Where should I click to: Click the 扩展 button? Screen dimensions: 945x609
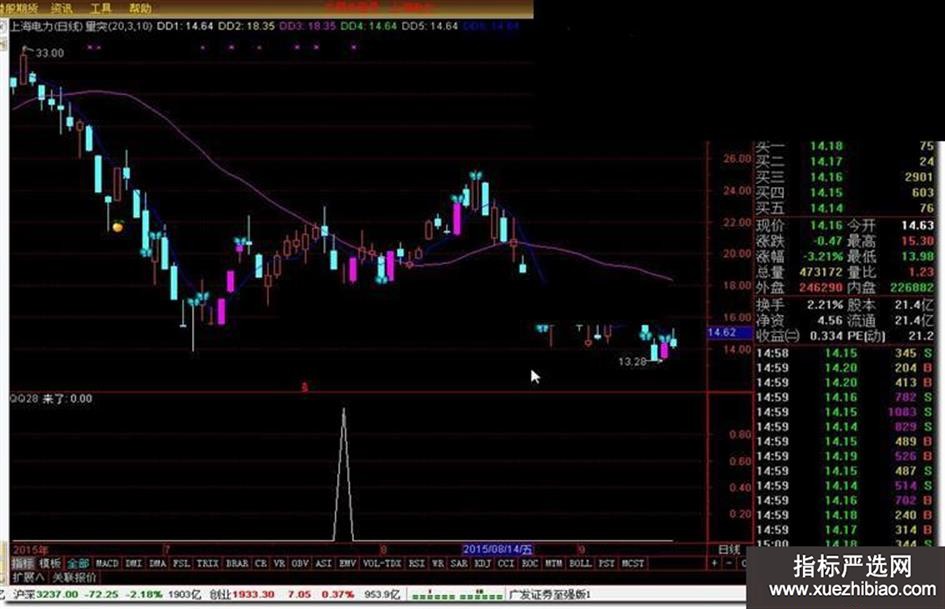click(x=28, y=578)
